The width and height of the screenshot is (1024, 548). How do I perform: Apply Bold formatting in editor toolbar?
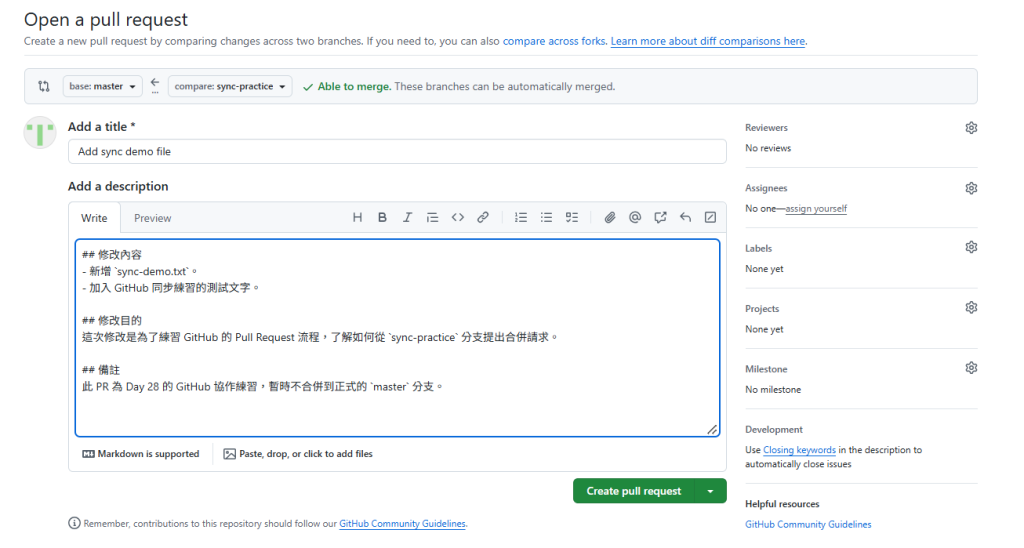[382, 218]
